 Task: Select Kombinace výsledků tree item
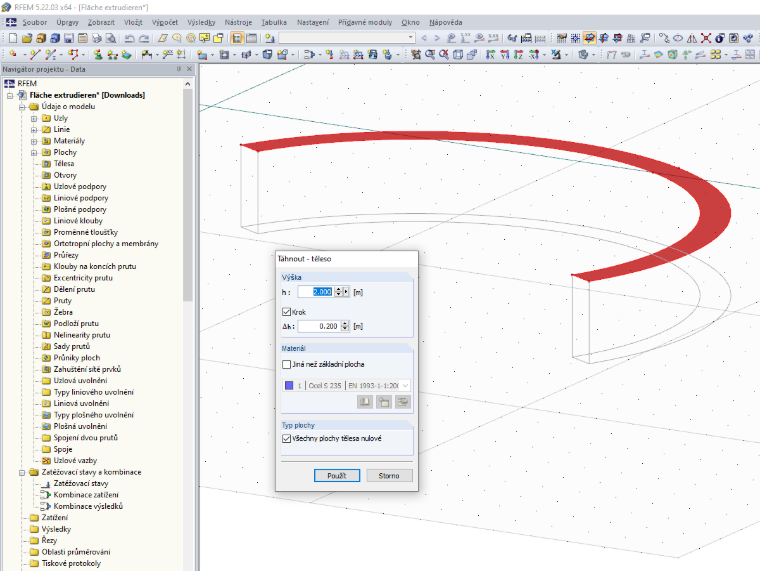pyautogui.click(x=88, y=506)
